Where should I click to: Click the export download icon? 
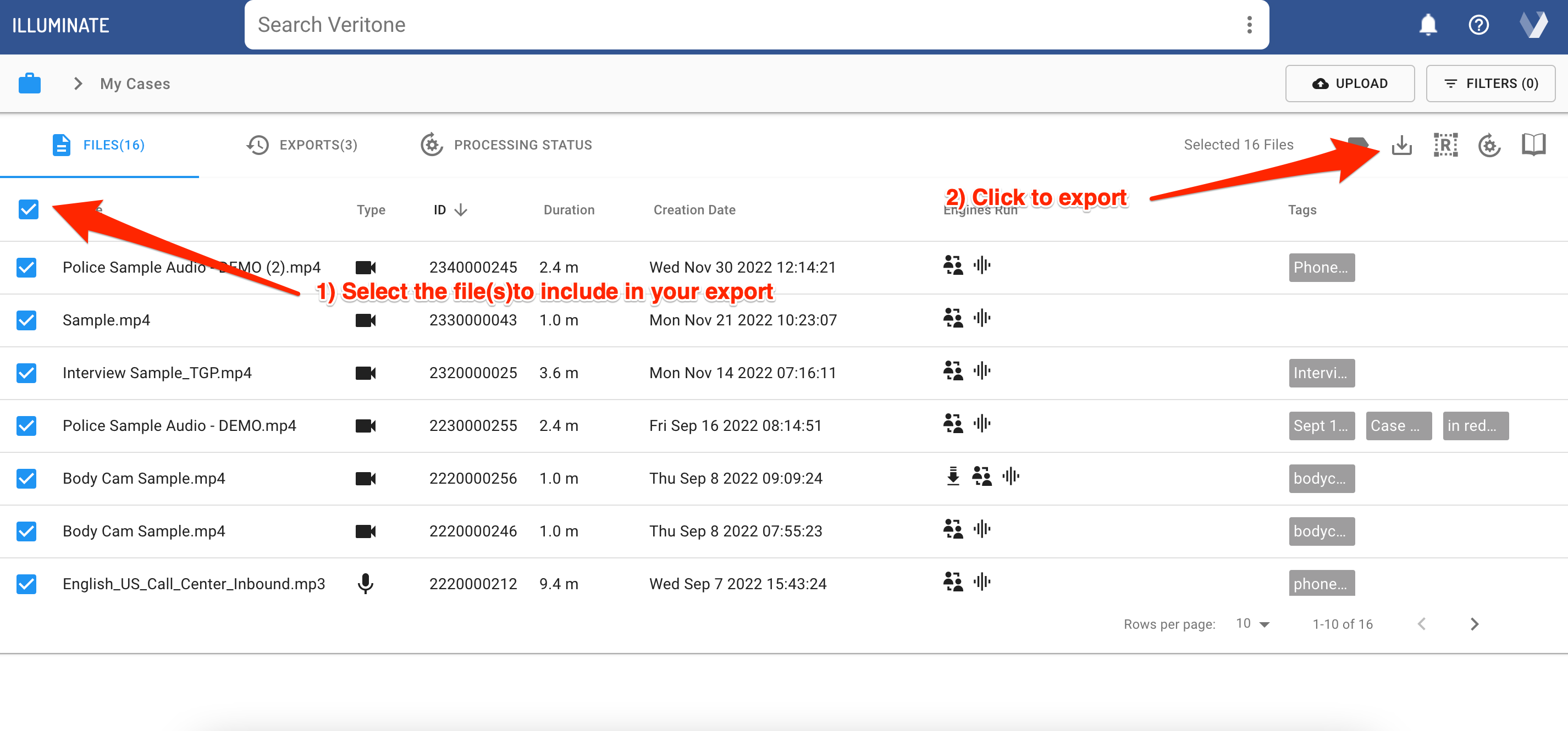[1402, 144]
